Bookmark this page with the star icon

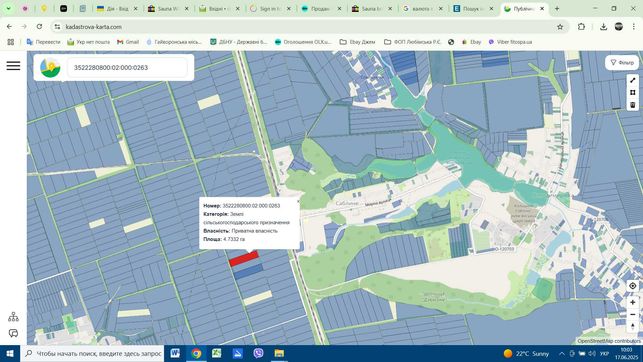(x=560, y=27)
